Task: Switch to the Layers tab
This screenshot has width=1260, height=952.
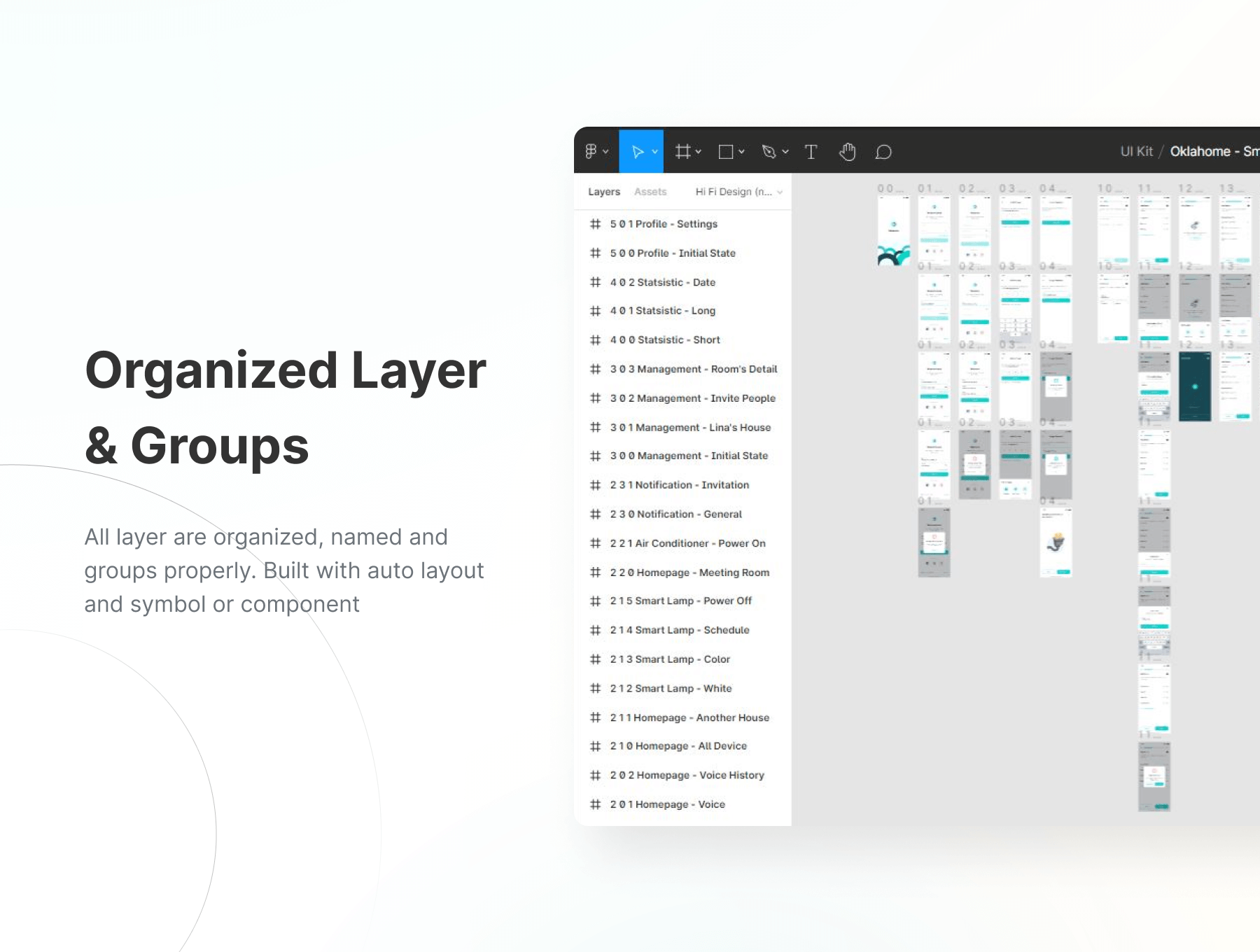Action: [x=603, y=192]
